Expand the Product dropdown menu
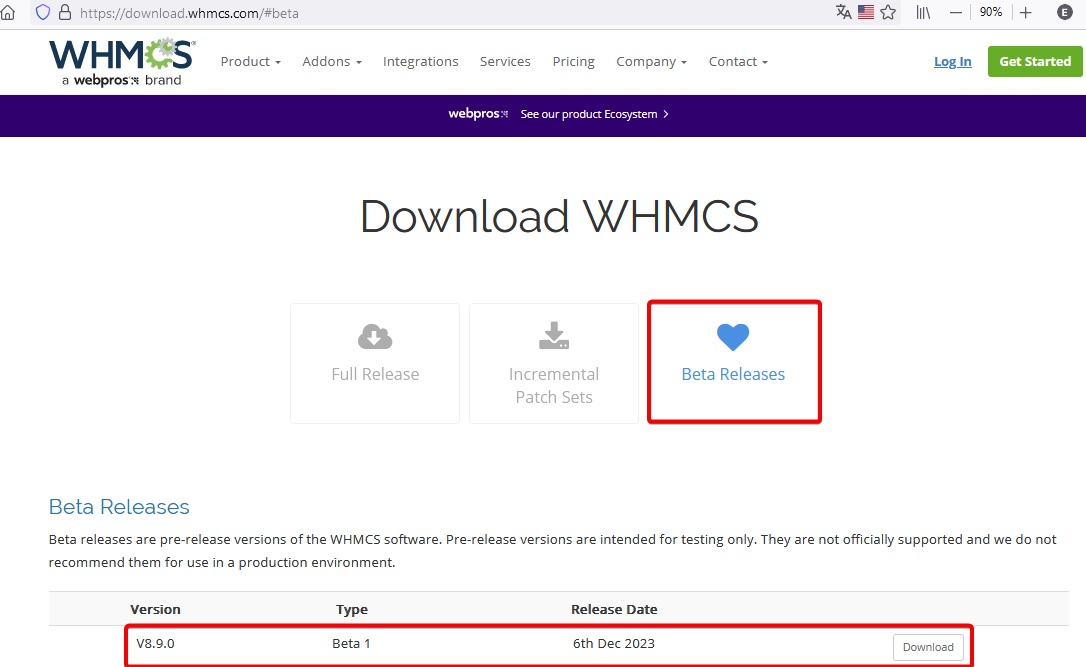This screenshot has height=667, width=1086. (251, 62)
